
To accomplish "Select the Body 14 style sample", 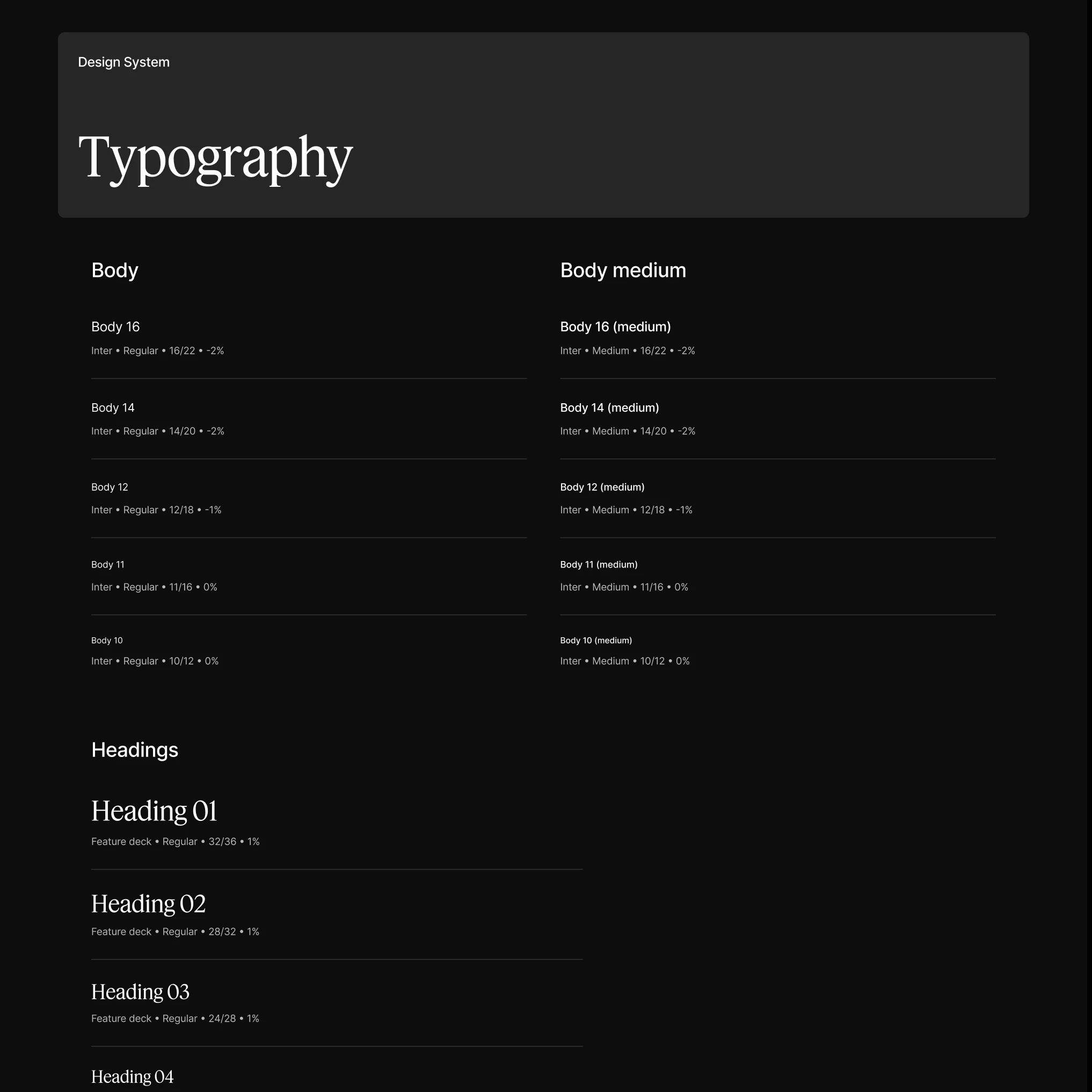I will coord(113,407).
